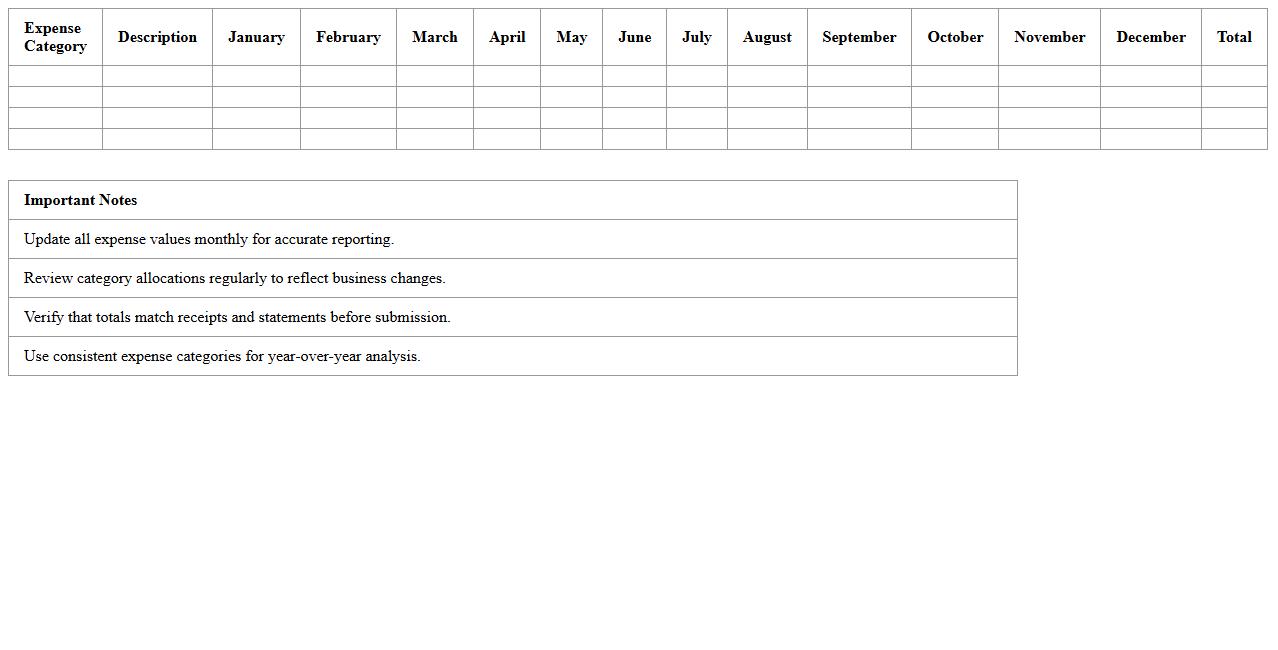
Task: Click the Total column header
Action: click(1234, 37)
